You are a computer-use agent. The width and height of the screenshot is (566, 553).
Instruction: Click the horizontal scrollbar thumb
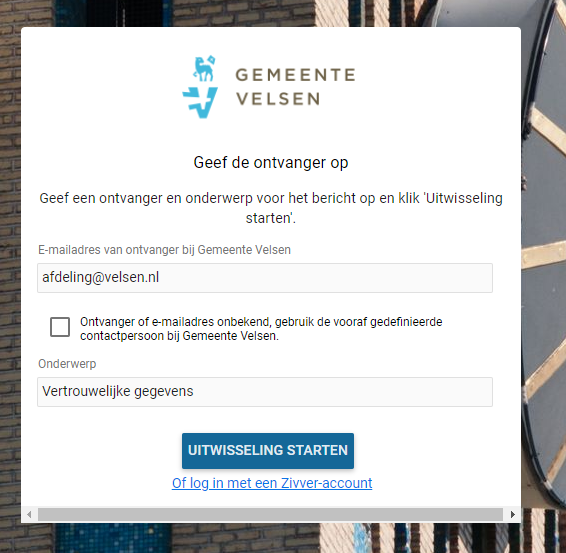click(x=270, y=514)
